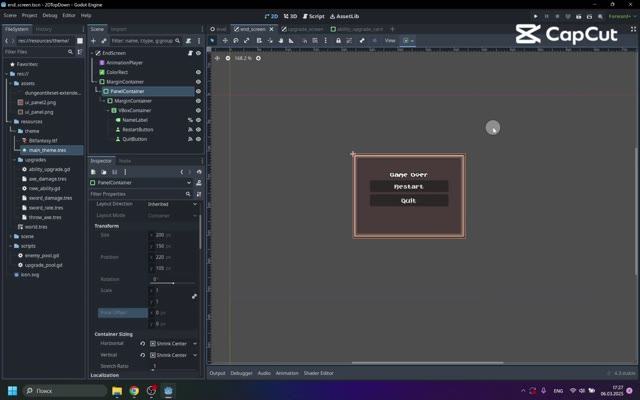Open the Layout Direction Inherited dropdown
The image size is (640, 400).
[x=172, y=204]
